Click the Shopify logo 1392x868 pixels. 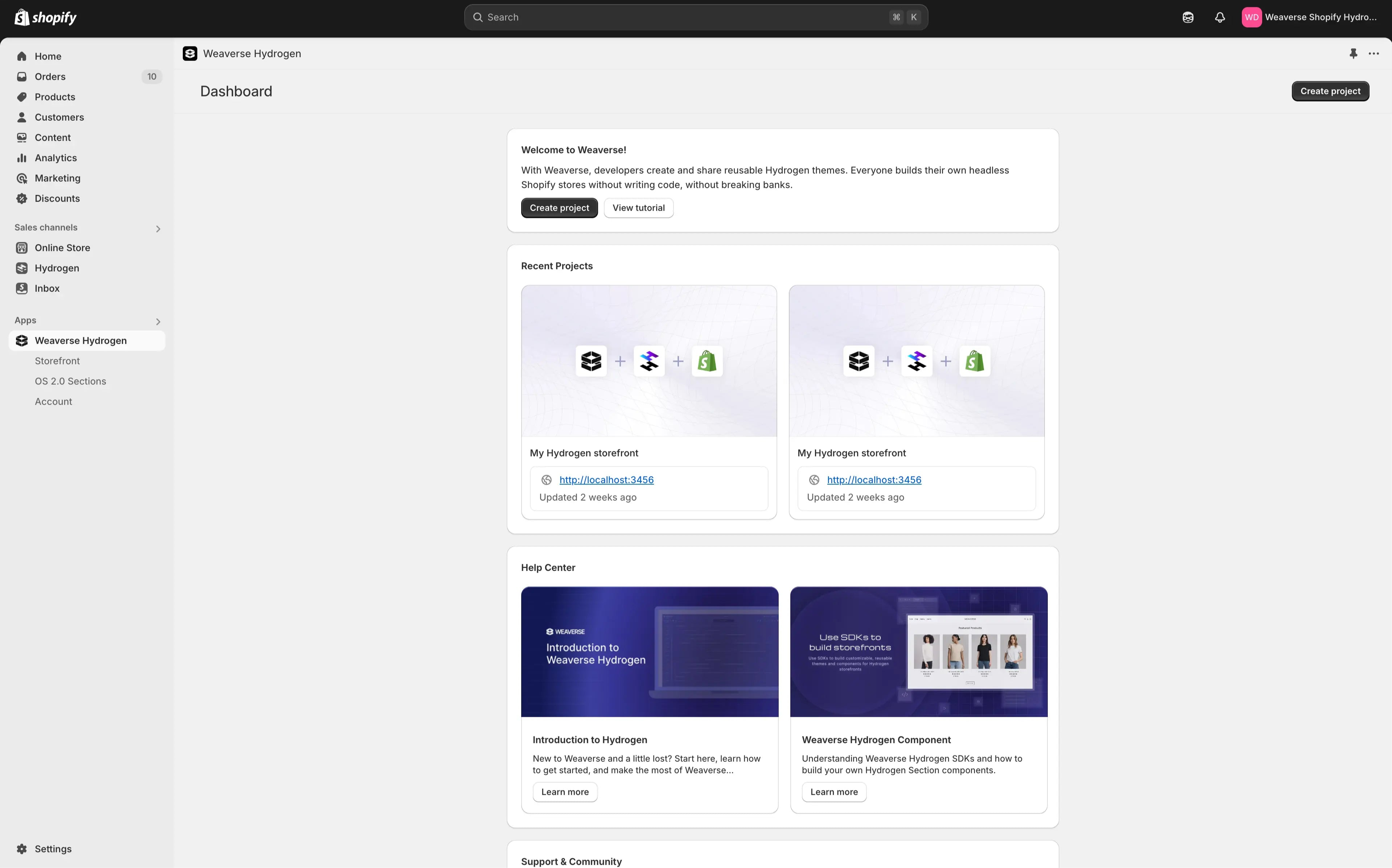pyautogui.click(x=45, y=17)
